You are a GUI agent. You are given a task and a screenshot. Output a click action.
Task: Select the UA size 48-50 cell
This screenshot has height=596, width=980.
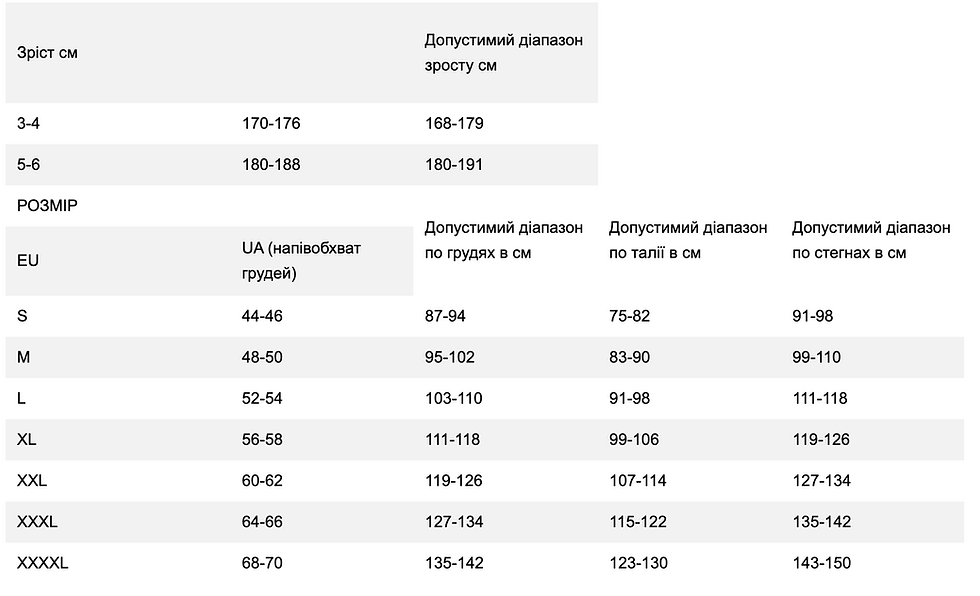pyautogui.click(x=262, y=357)
